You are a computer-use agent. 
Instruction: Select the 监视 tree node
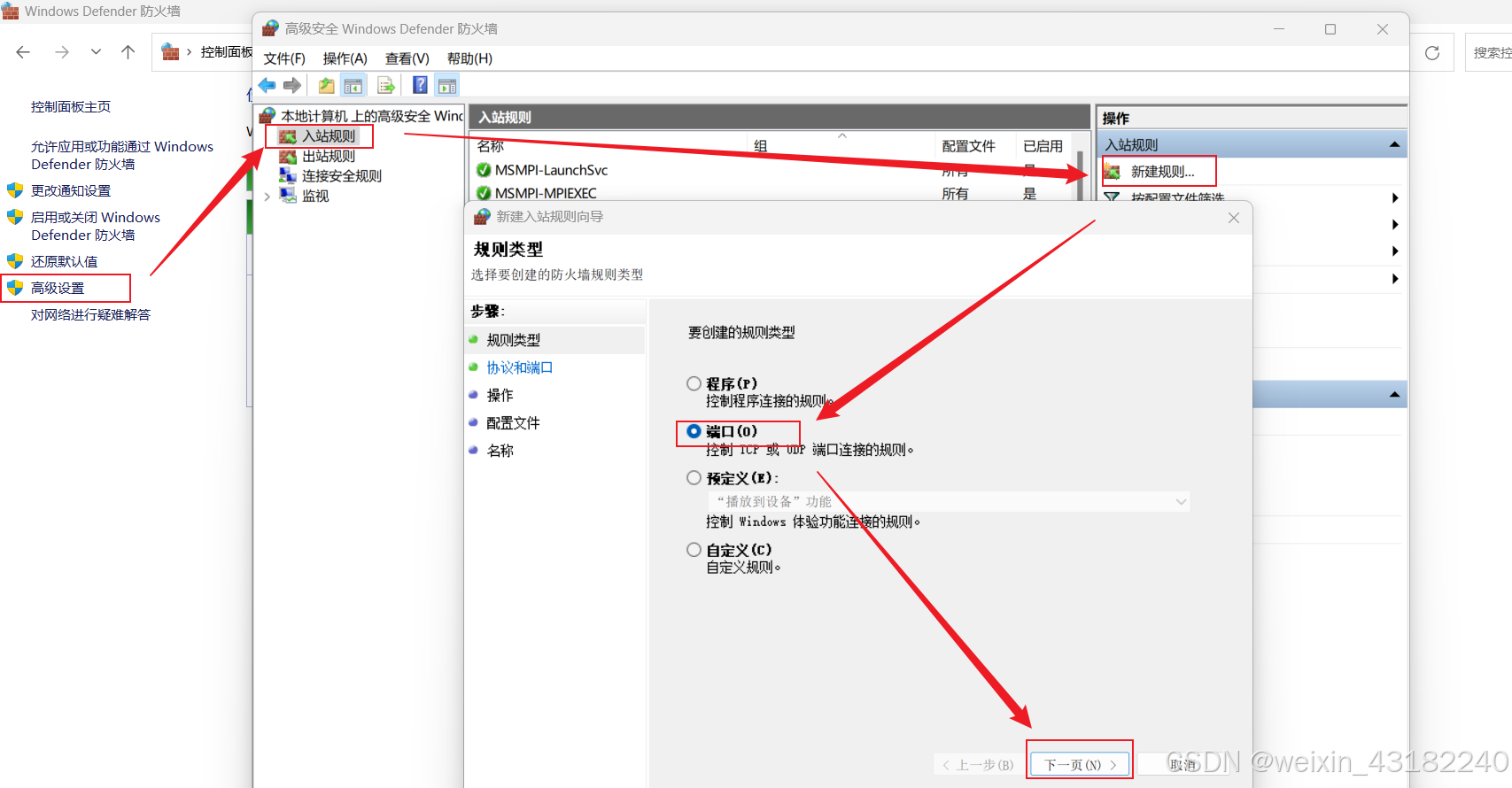[315, 196]
